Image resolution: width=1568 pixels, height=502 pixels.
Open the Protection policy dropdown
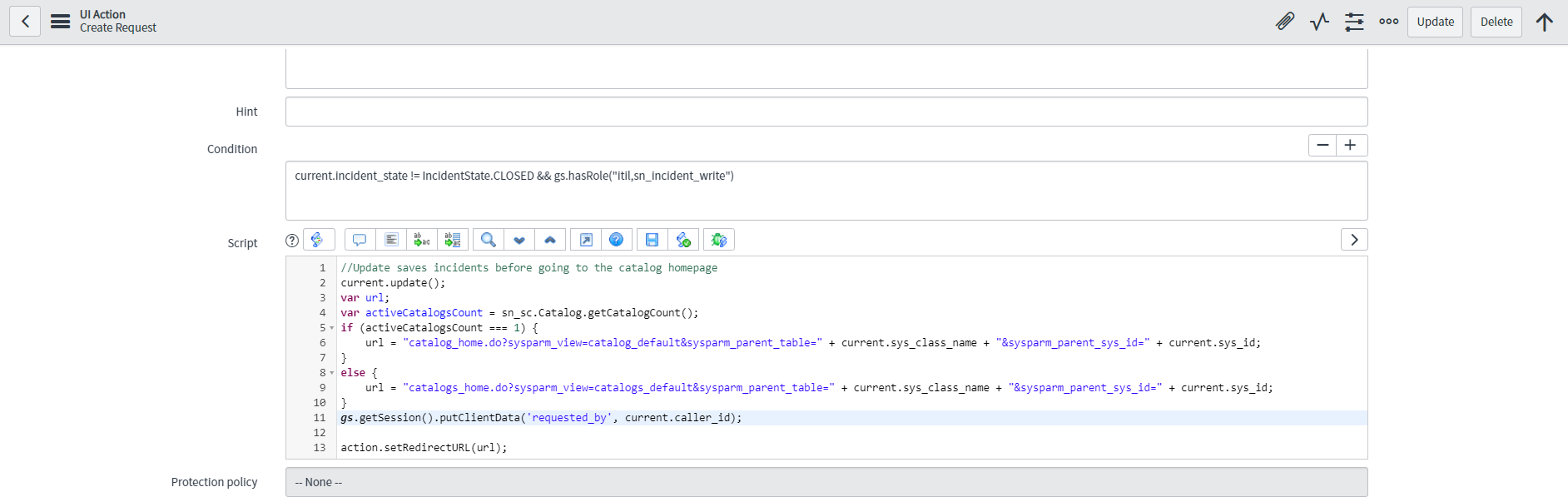click(x=826, y=482)
